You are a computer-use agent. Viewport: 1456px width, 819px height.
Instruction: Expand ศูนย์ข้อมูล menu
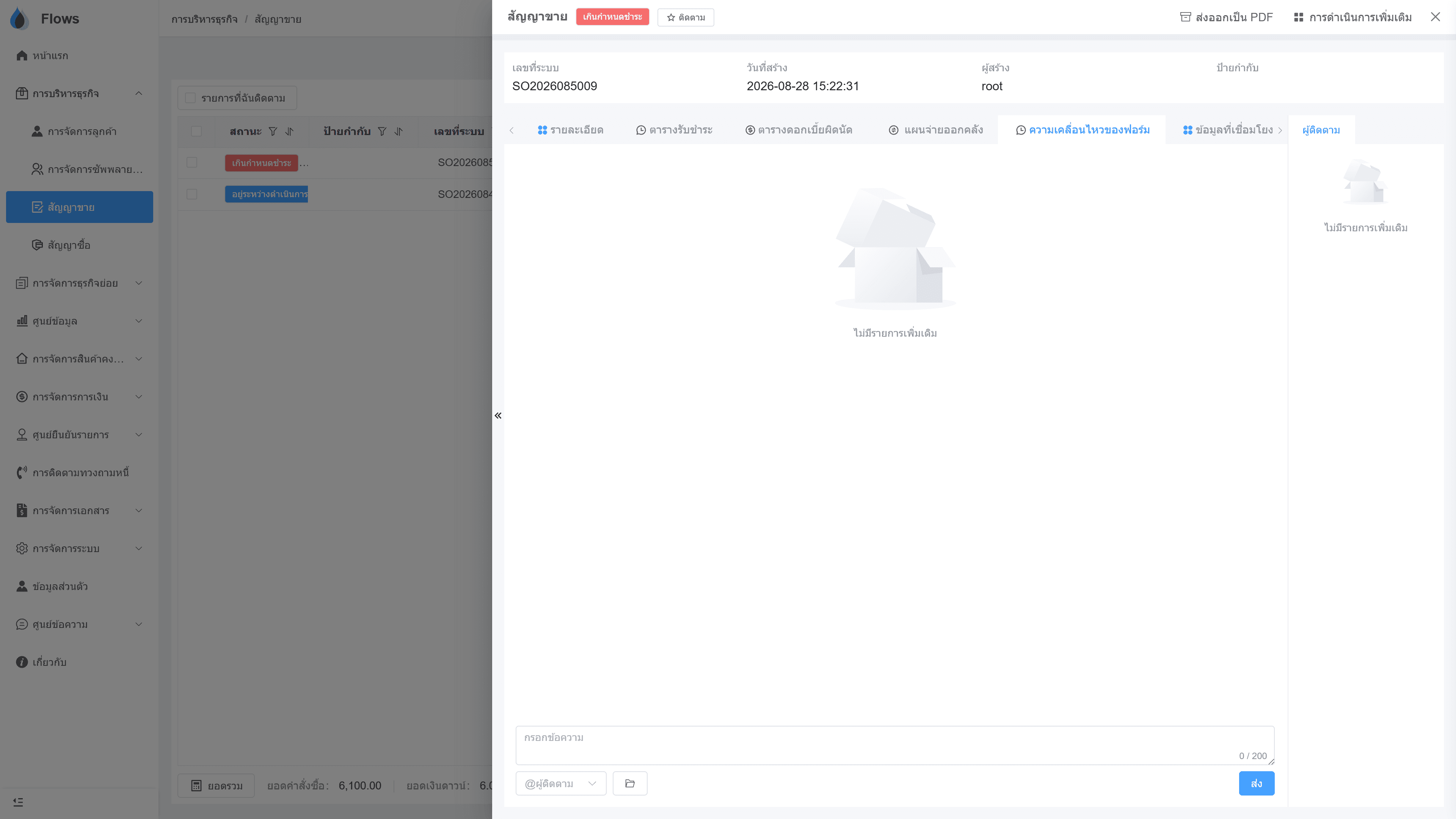(79, 320)
